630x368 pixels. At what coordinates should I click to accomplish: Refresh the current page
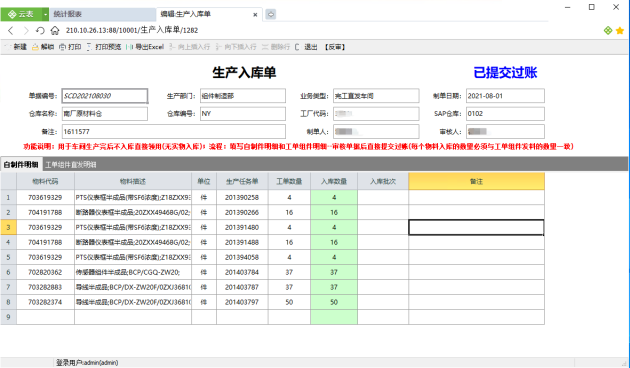[x=40, y=31]
